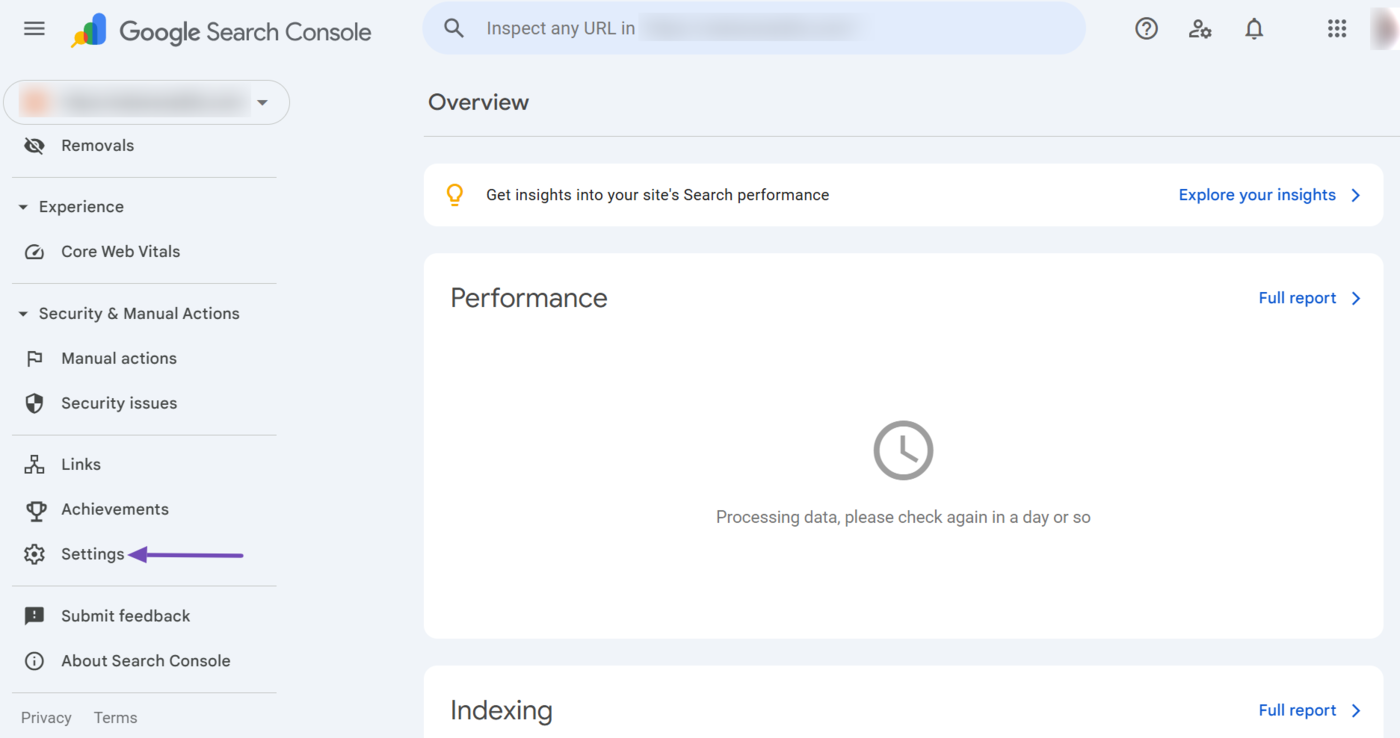Open the Security issues shield icon
Viewport: 1400px width, 738px height.
(34, 403)
